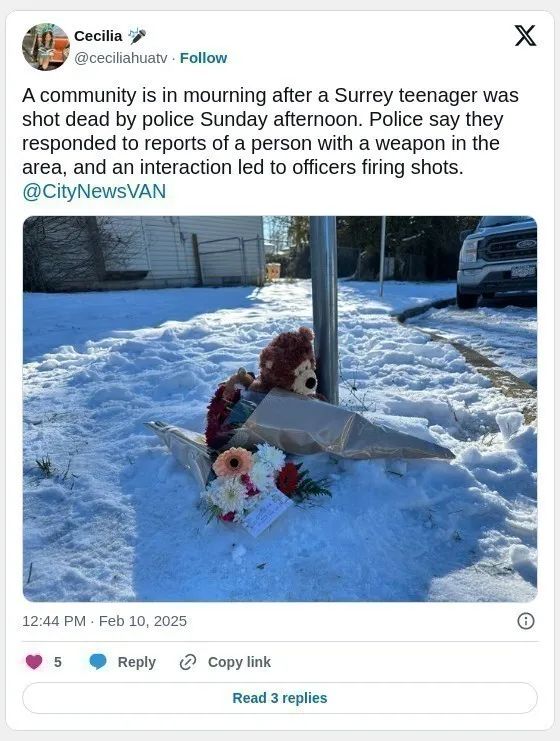Screen dimensions: 560x741
Task: Click the chain link copy icon
Action: tap(188, 662)
